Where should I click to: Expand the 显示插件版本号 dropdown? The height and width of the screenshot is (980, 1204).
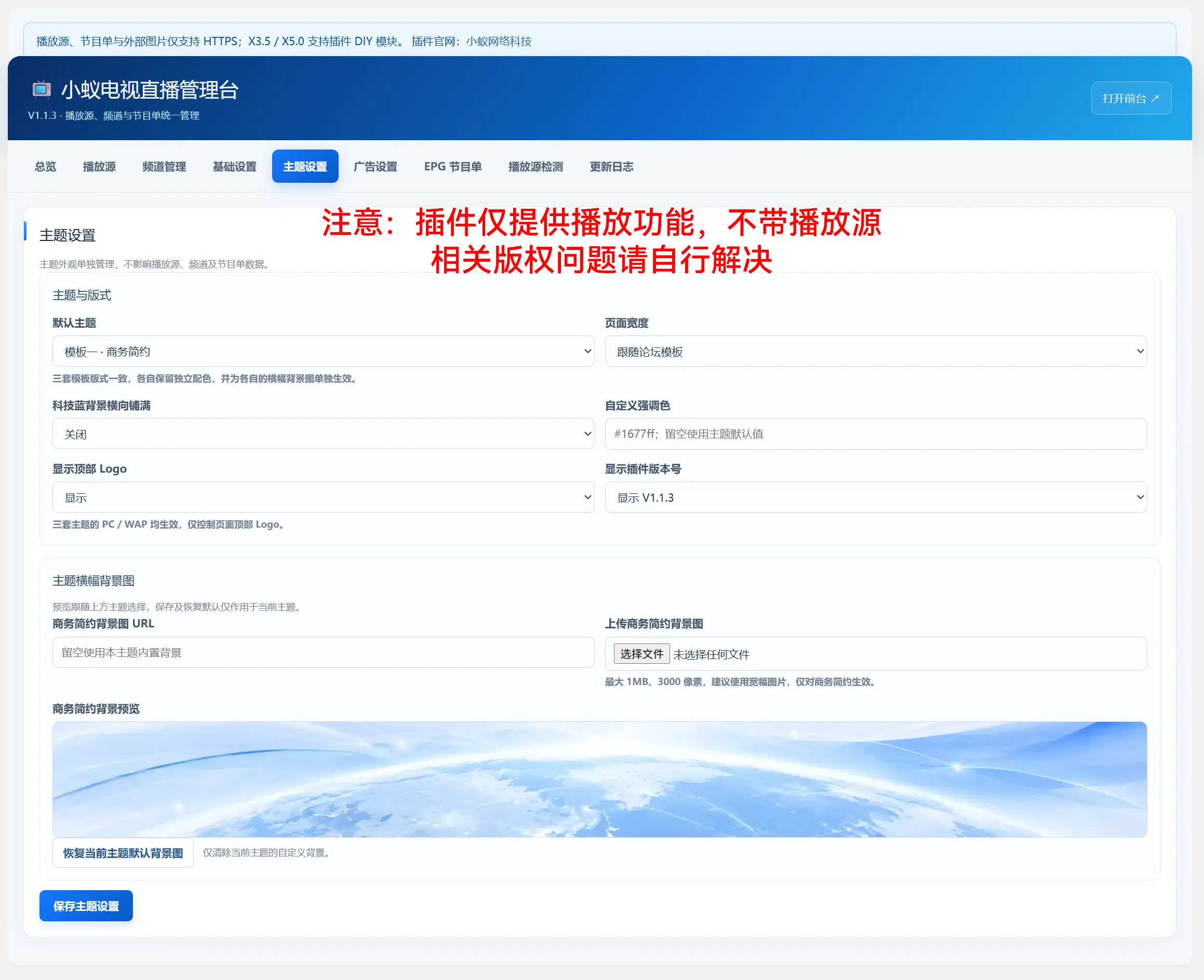click(x=876, y=498)
